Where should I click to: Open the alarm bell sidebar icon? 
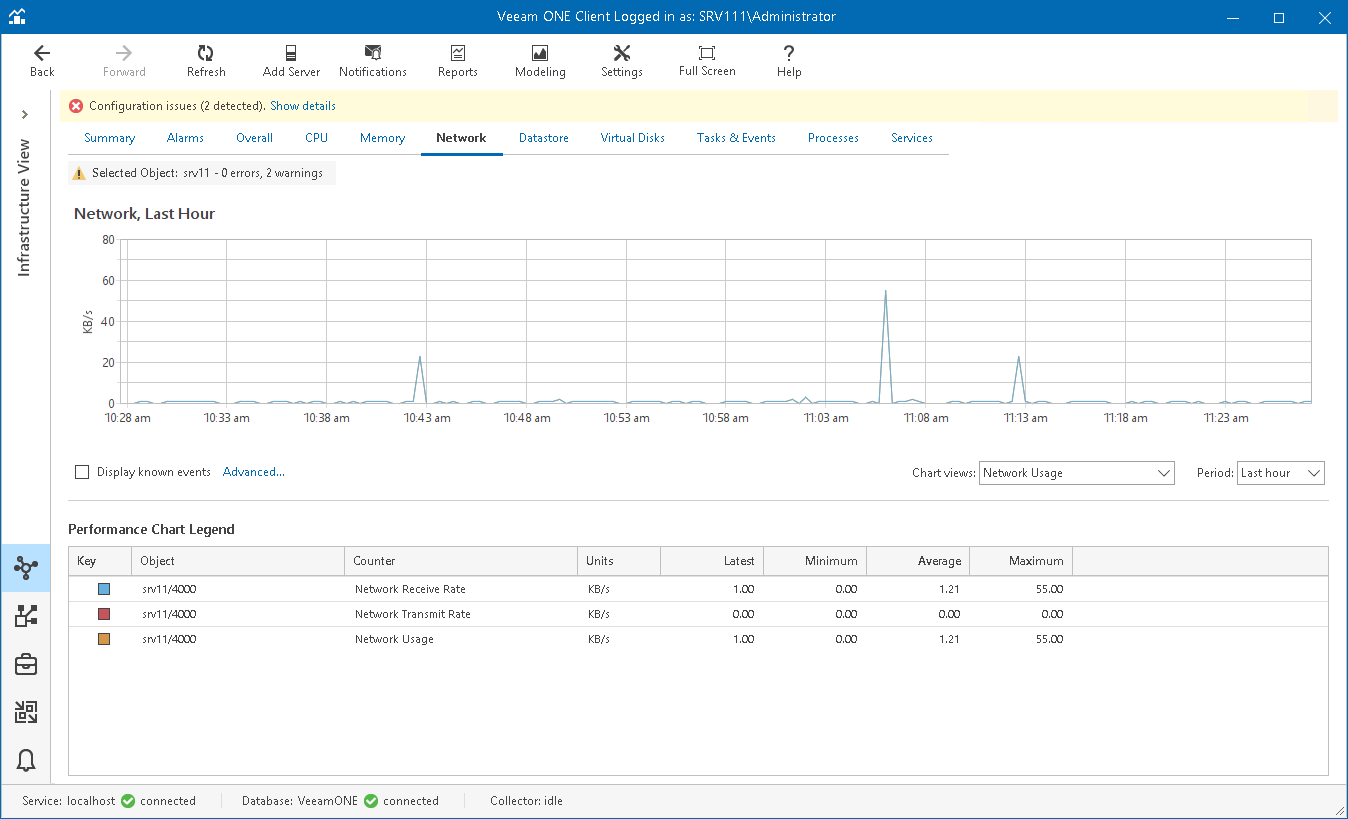pyautogui.click(x=26, y=760)
